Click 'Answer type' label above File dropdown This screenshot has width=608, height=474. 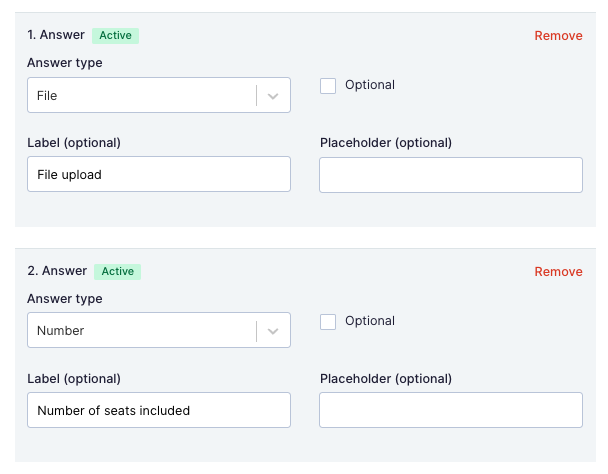point(65,63)
